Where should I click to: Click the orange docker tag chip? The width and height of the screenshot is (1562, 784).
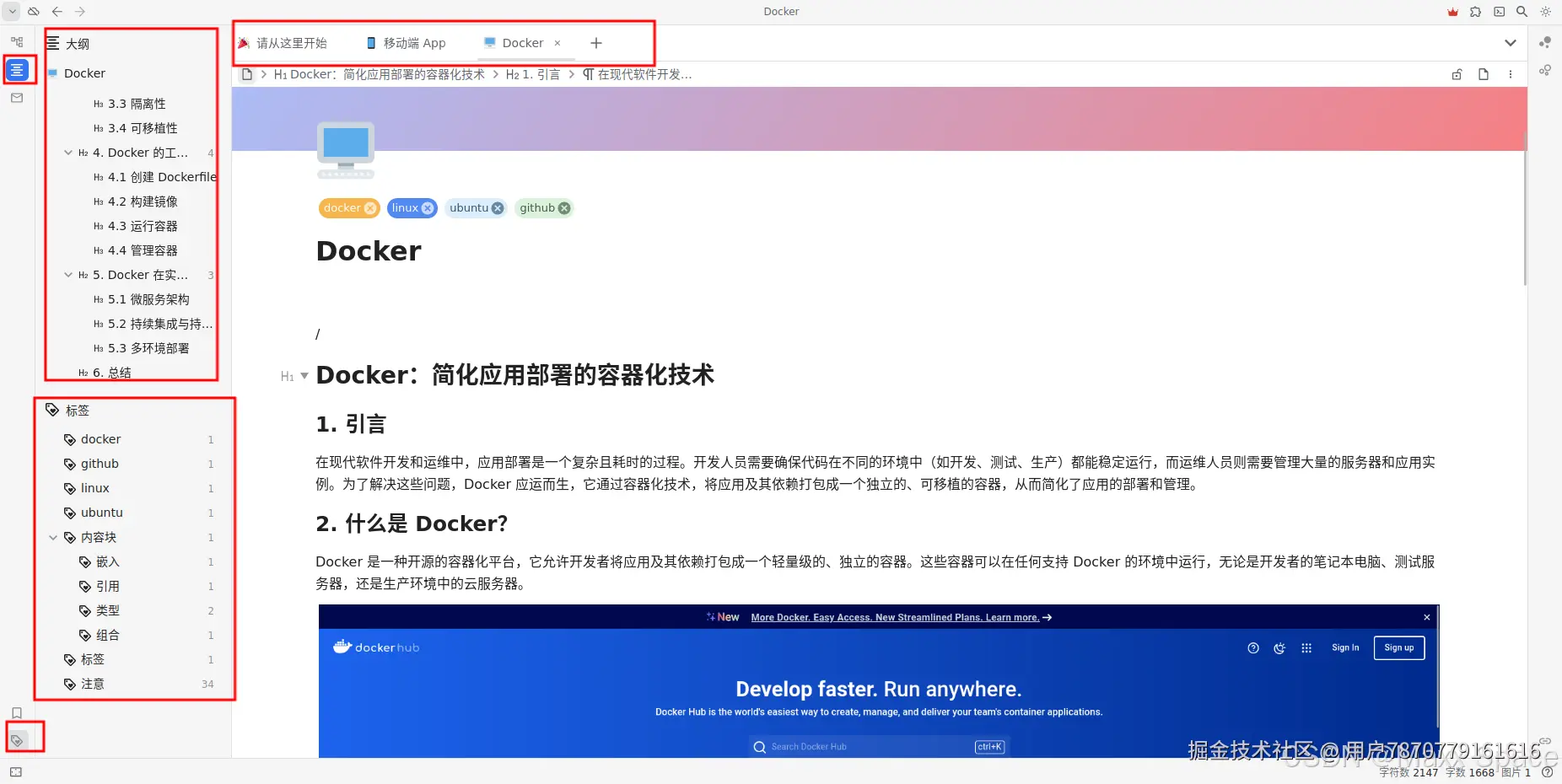pyautogui.click(x=349, y=208)
